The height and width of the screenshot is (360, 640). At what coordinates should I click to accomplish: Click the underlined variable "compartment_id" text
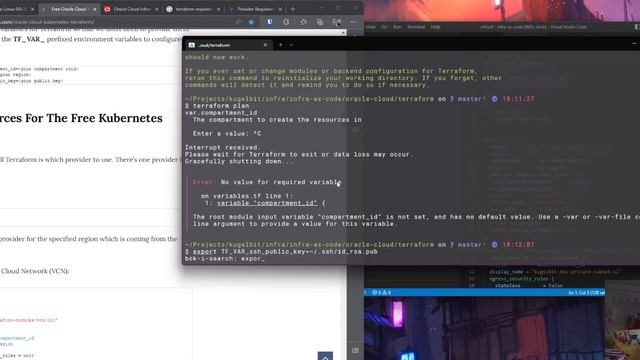(267, 203)
